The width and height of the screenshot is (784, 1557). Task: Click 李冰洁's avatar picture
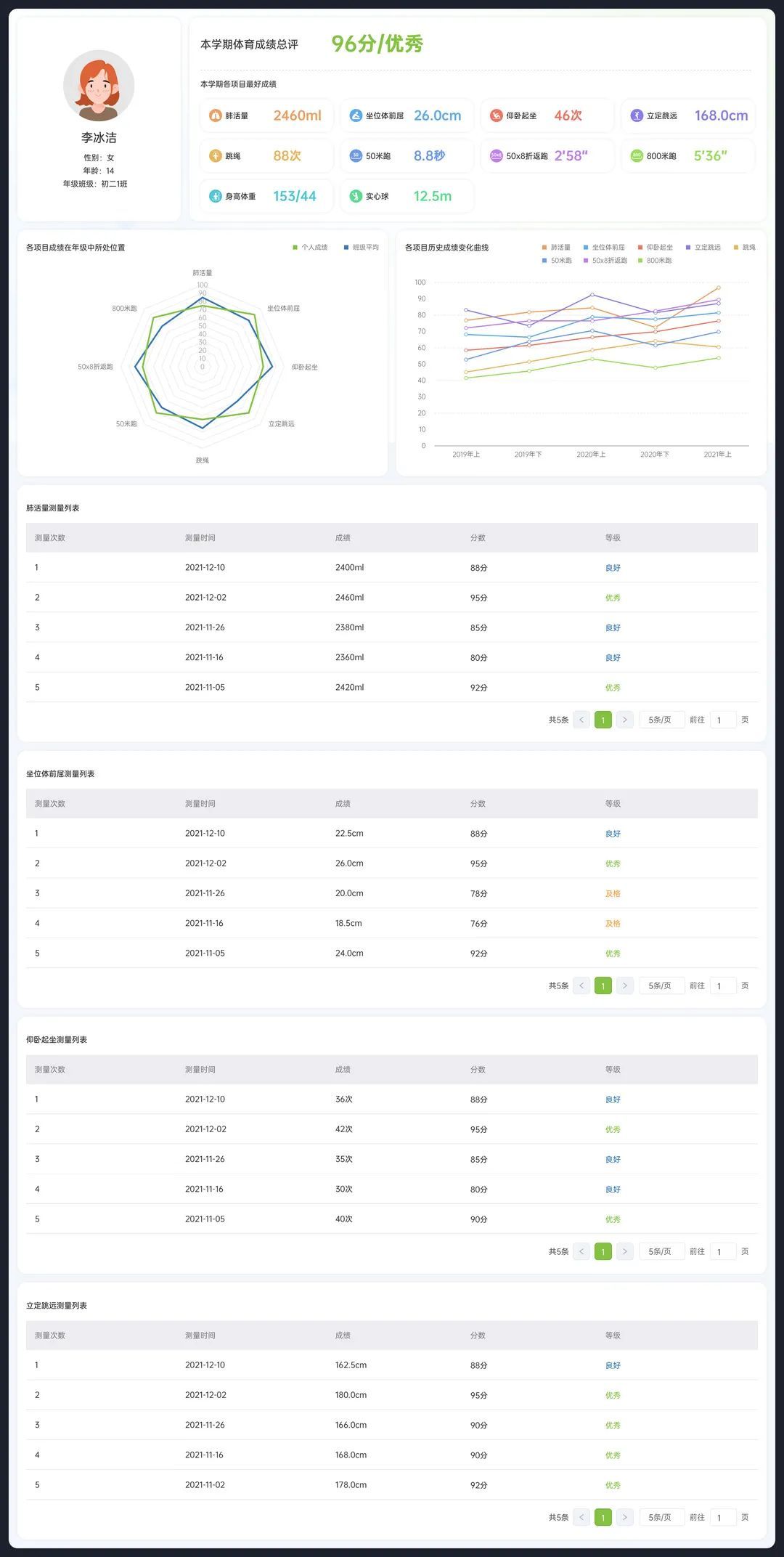pos(99,86)
